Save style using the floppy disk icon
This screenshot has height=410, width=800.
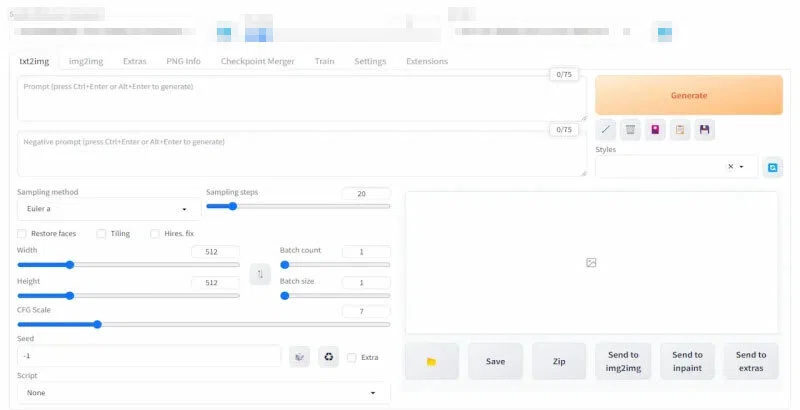pyautogui.click(x=705, y=130)
